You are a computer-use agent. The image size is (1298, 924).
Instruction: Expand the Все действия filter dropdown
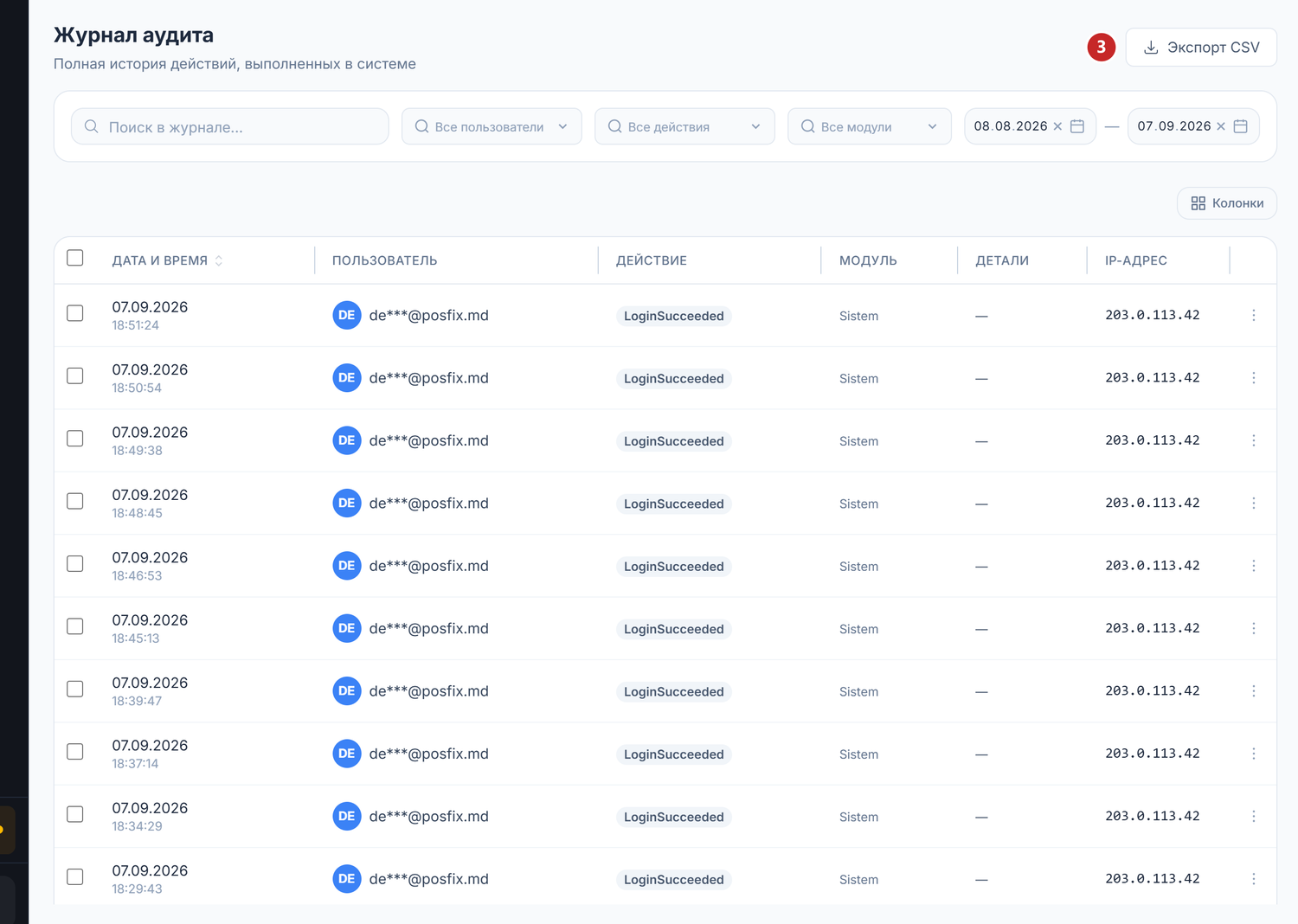point(684,126)
